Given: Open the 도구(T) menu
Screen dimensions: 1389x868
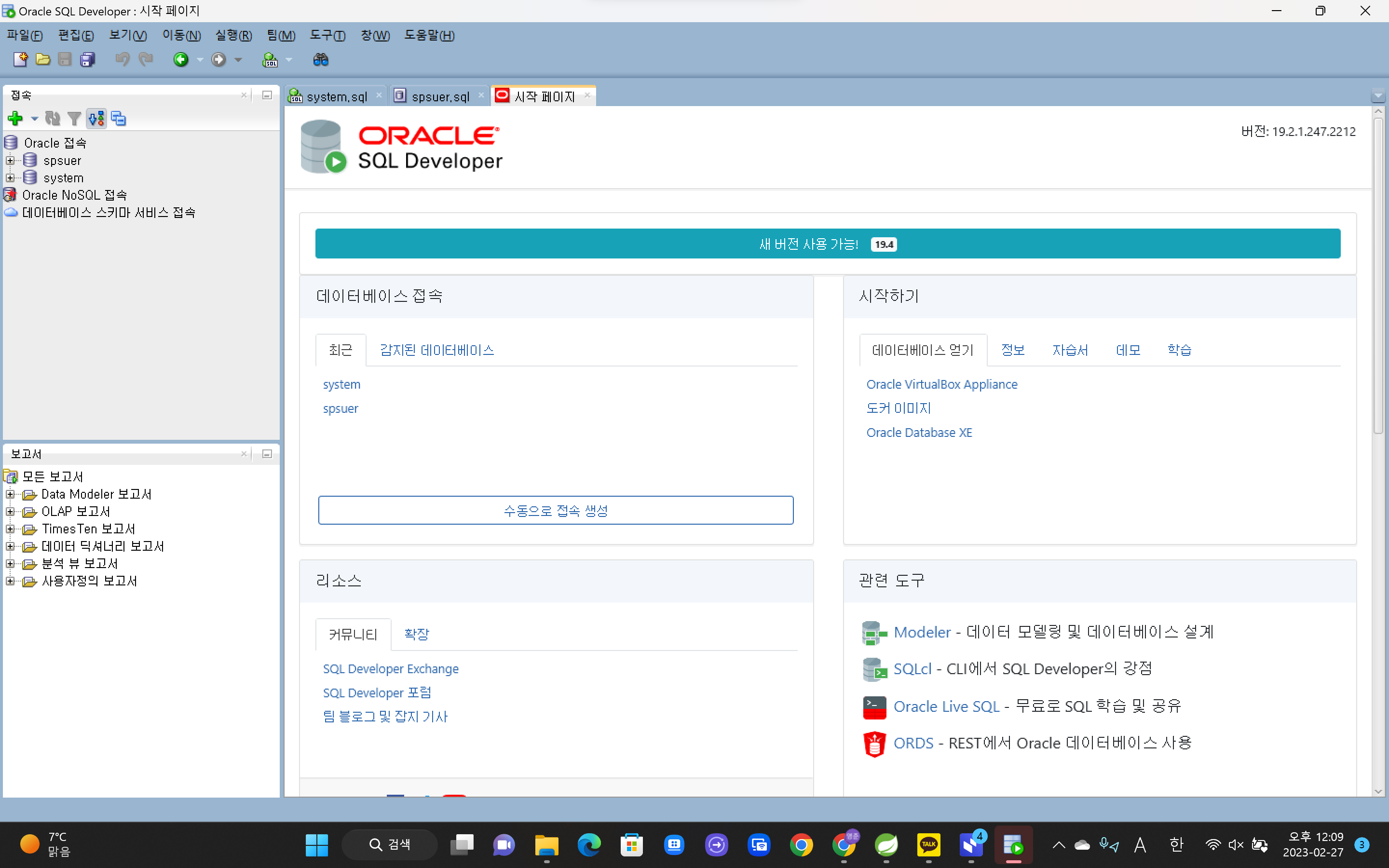Looking at the screenshot, I should pyautogui.click(x=327, y=36).
